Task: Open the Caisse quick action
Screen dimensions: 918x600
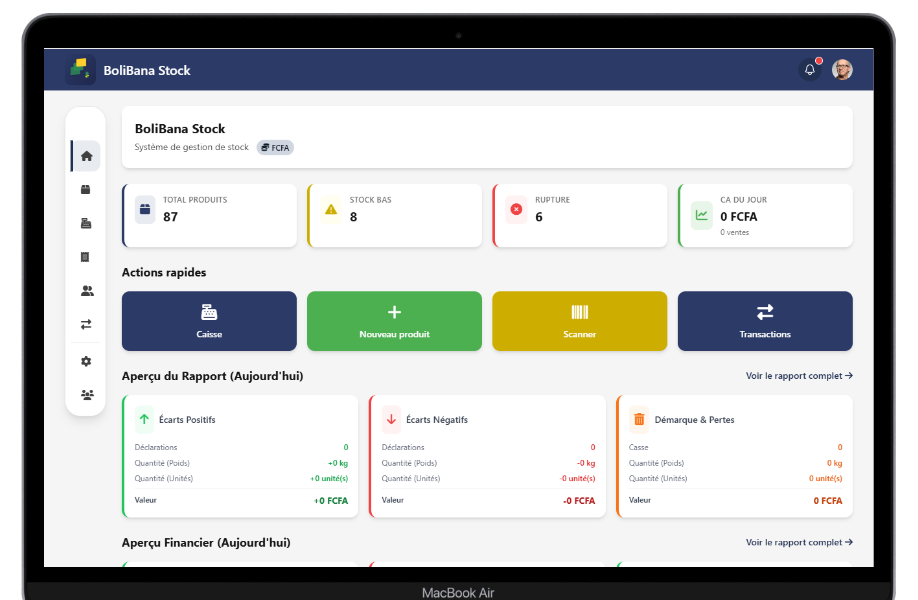Action: pyautogui.click(x=209, y=321)
